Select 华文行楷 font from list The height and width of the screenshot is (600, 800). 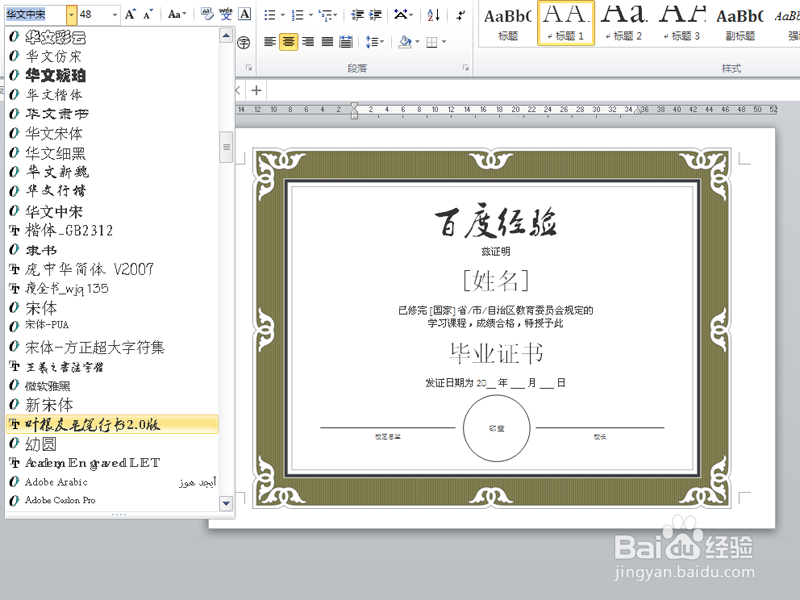(x=112, y=191)
